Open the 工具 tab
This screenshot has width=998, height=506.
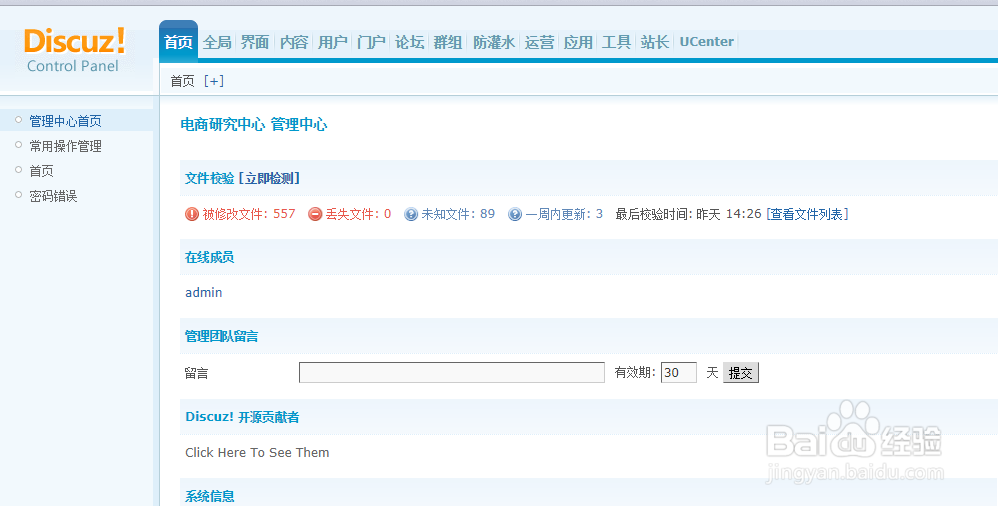tap(616, 42)
